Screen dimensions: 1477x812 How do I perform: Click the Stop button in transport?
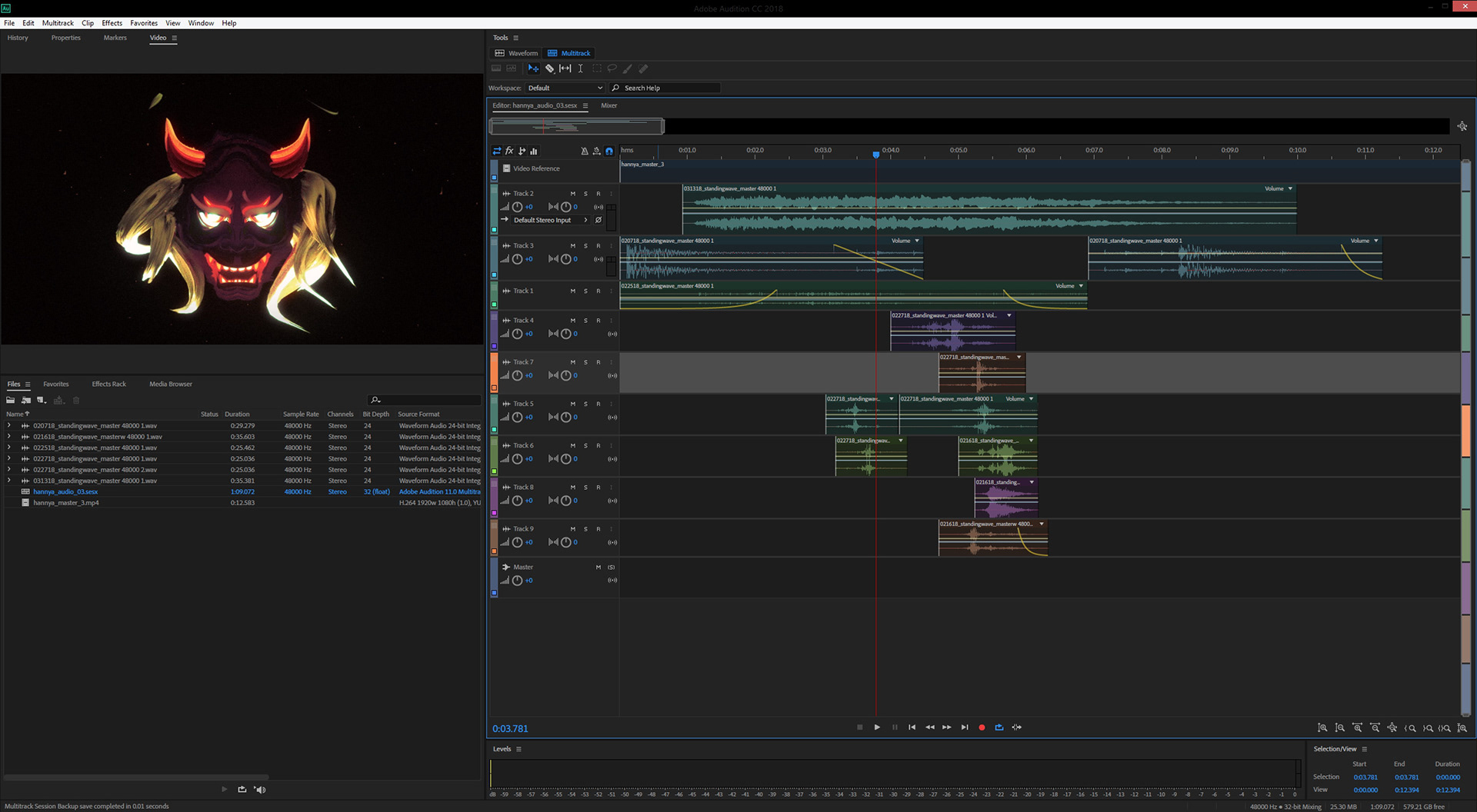[x=859, y=727]
